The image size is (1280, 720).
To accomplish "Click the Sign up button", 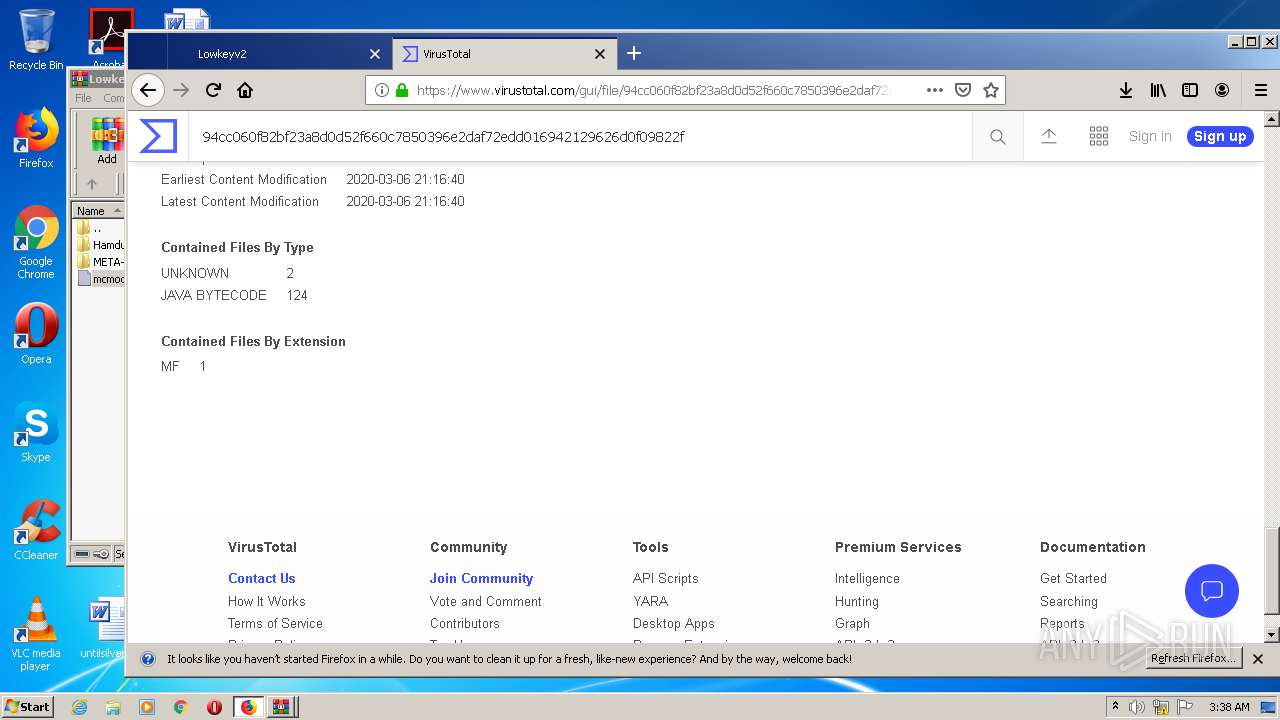I will click(x=1220, y=137).
